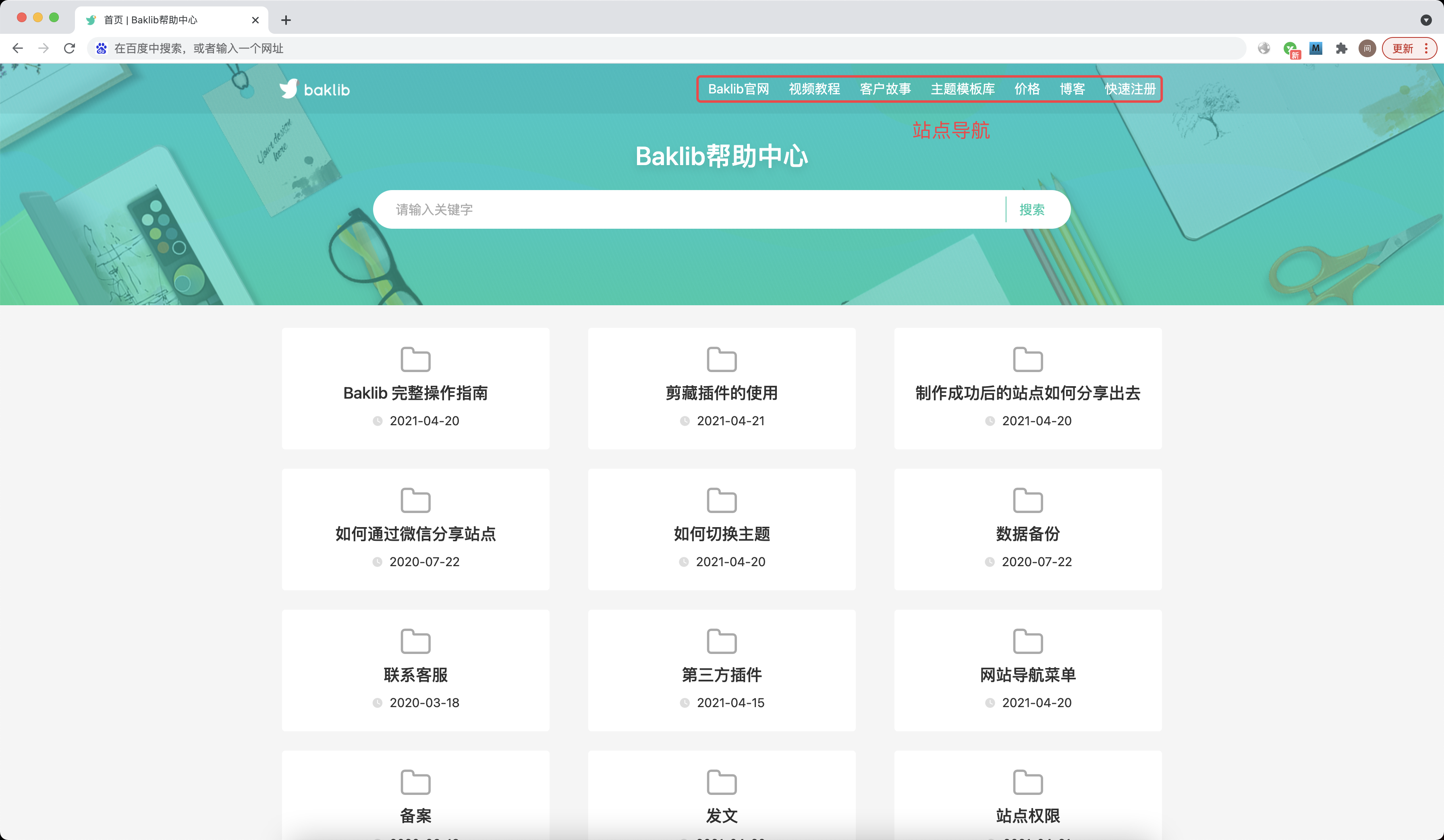Open 如何切换主题 title link
The height and width of the screenshot is (840, 1444).
pos(722,534)
